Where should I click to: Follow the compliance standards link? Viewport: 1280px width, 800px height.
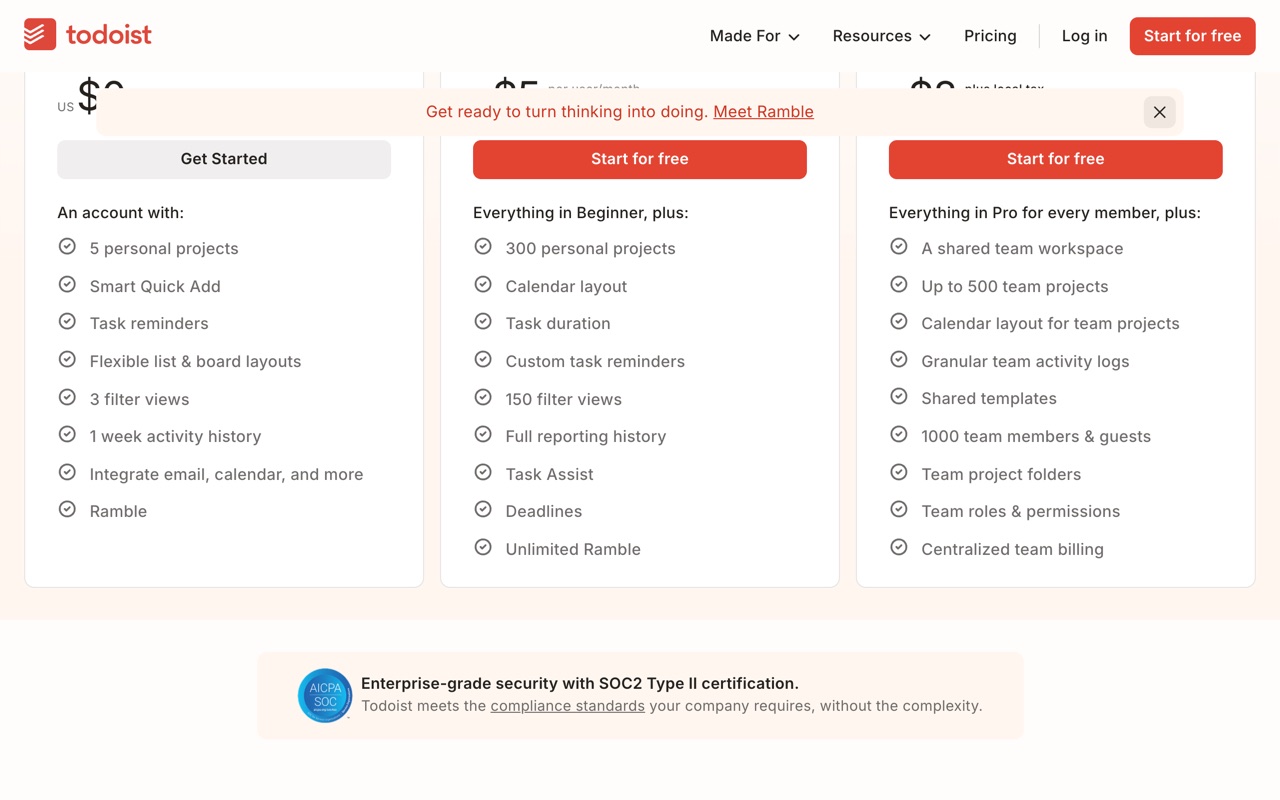tap(567, 706)
